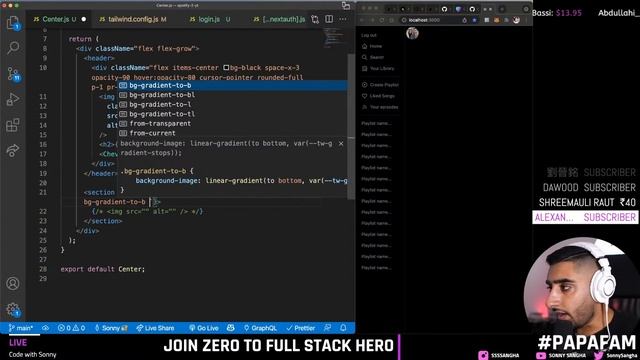Click the Prettier status item

301,328
